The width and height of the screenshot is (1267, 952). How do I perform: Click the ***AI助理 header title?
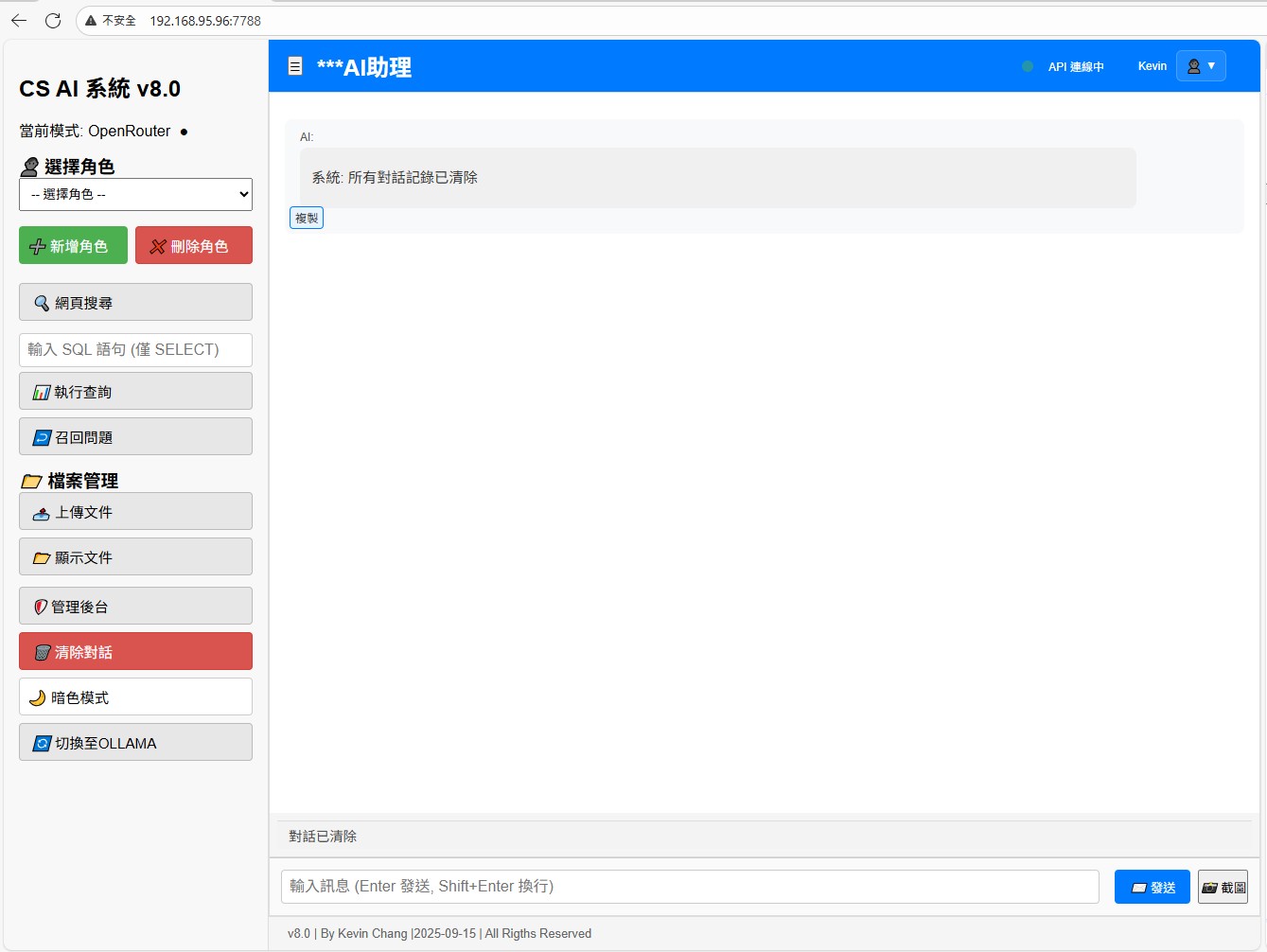pyautogui.click(x=364, y=67)
